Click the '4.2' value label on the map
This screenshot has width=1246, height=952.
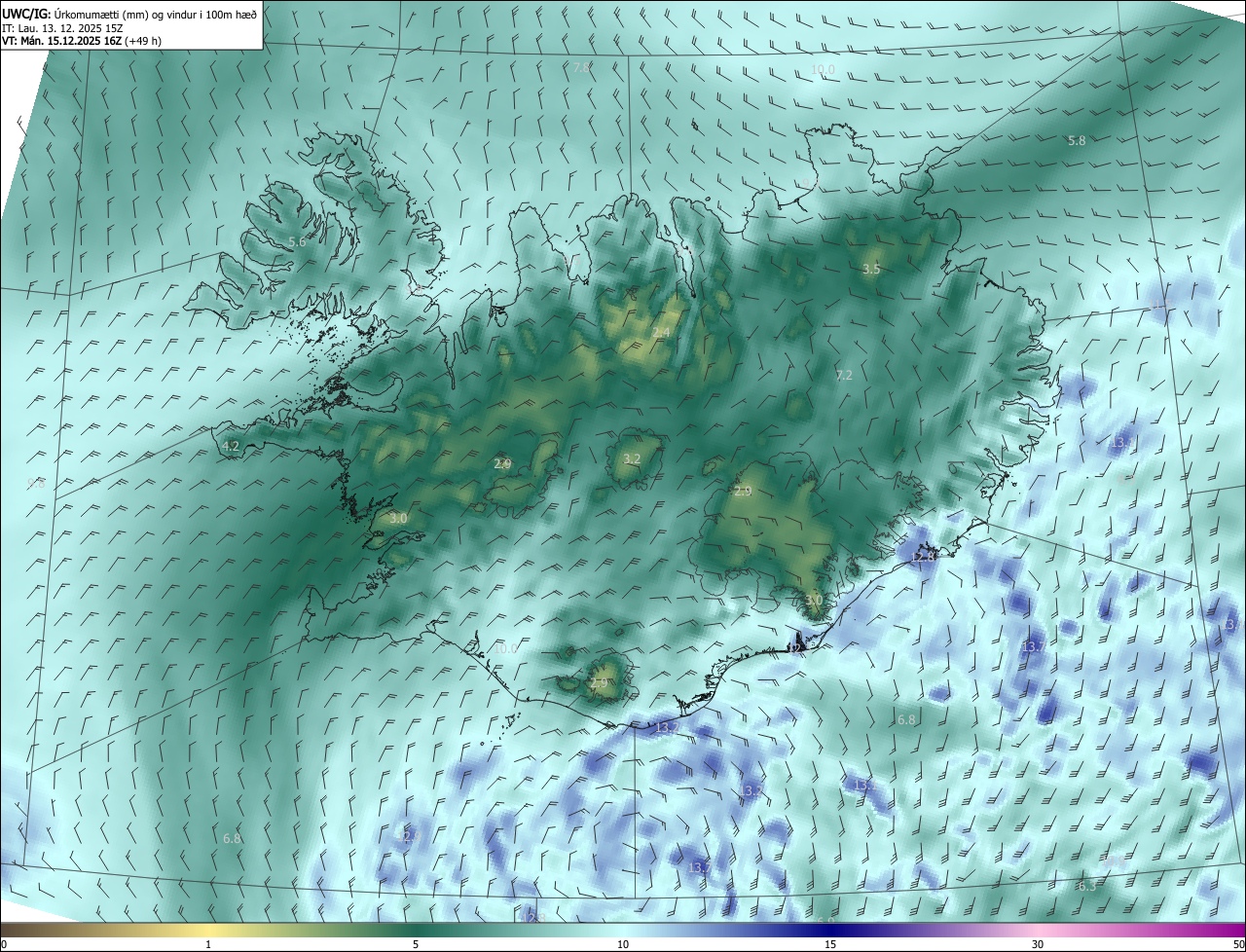(x=231, y=447)
